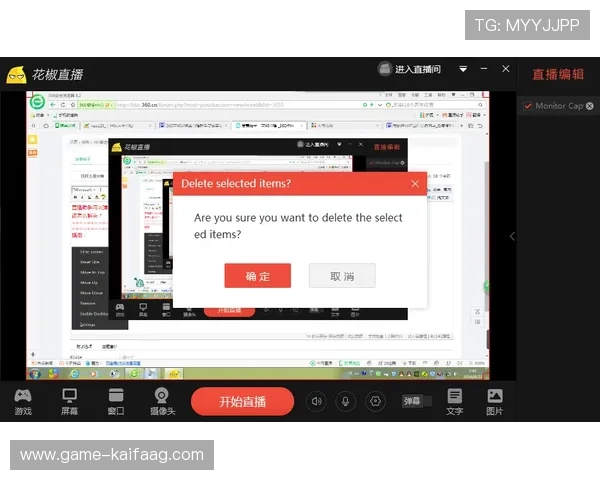The width and height of the screenshot is (600, 480).
Task: Click 进入直播间 to enter live room
Action: (409, 70)
